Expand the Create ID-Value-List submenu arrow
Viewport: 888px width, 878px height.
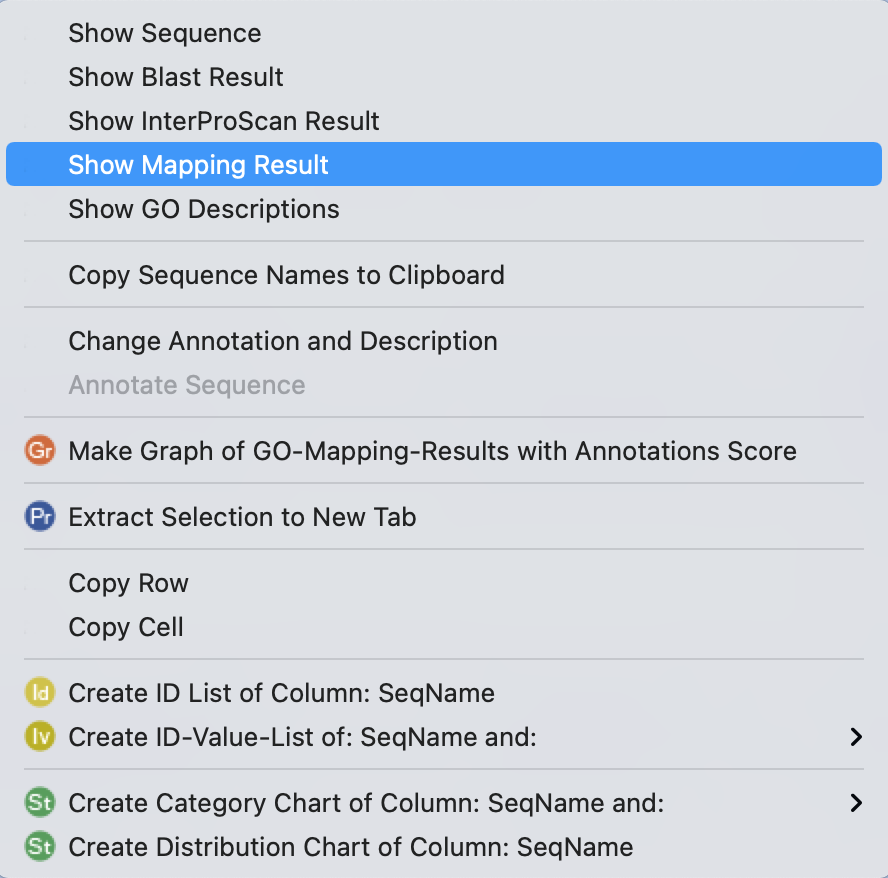855,737
